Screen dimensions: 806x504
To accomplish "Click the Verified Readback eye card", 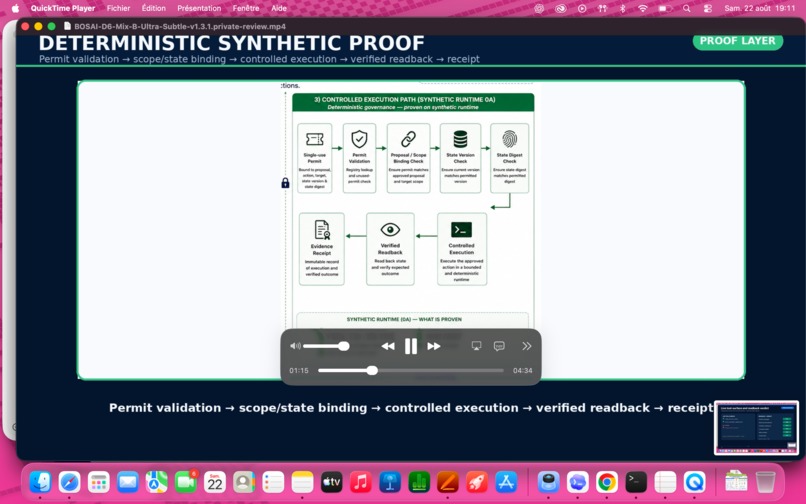I will coord(390,249).
